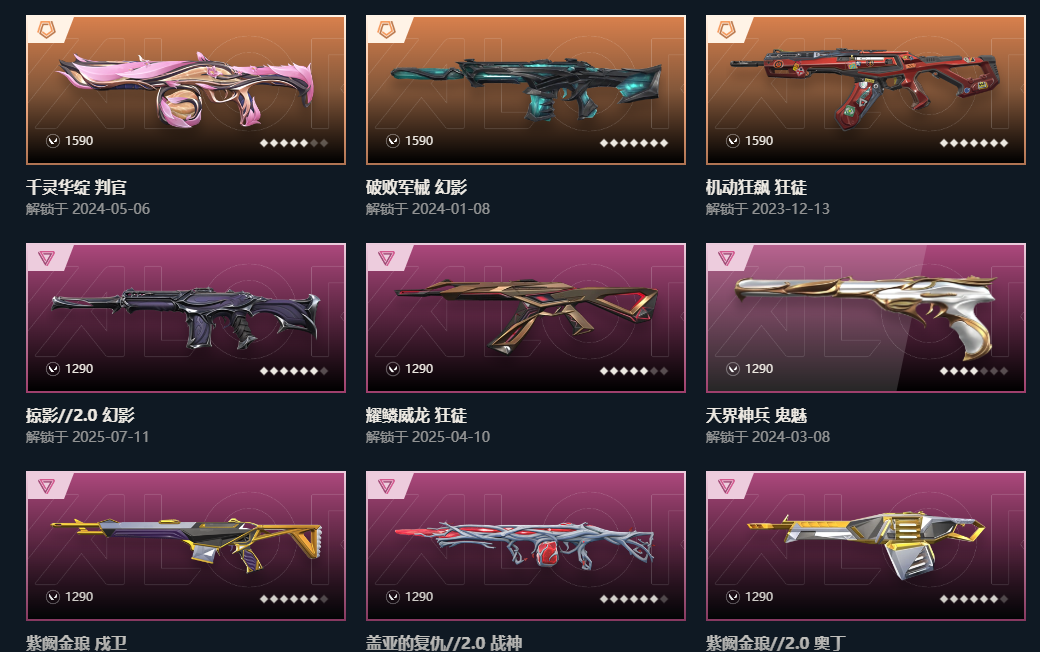The image size is (1040, 652).
Task: Click the upgrade level diamonds on 耀鳞威龙 狂徒
Action: [633, 371]
